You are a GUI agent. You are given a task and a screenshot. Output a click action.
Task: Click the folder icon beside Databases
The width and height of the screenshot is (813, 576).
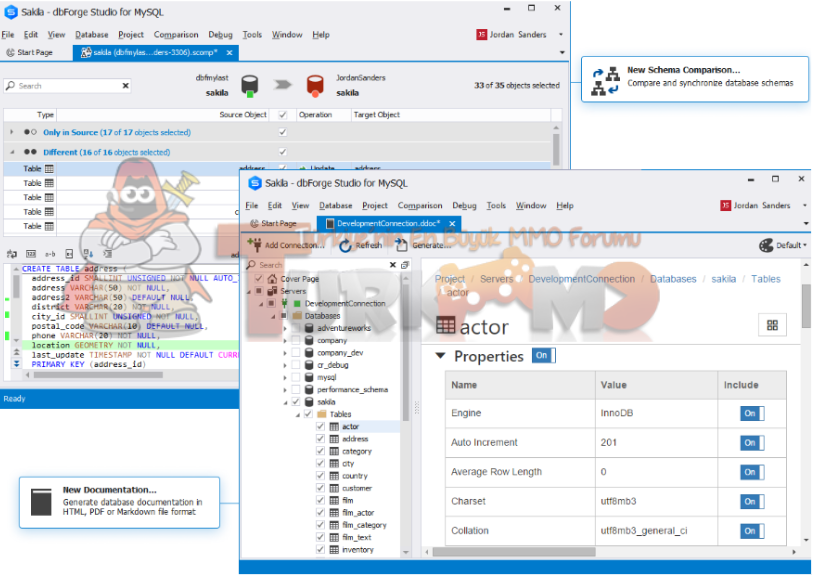tap(297, 316)
